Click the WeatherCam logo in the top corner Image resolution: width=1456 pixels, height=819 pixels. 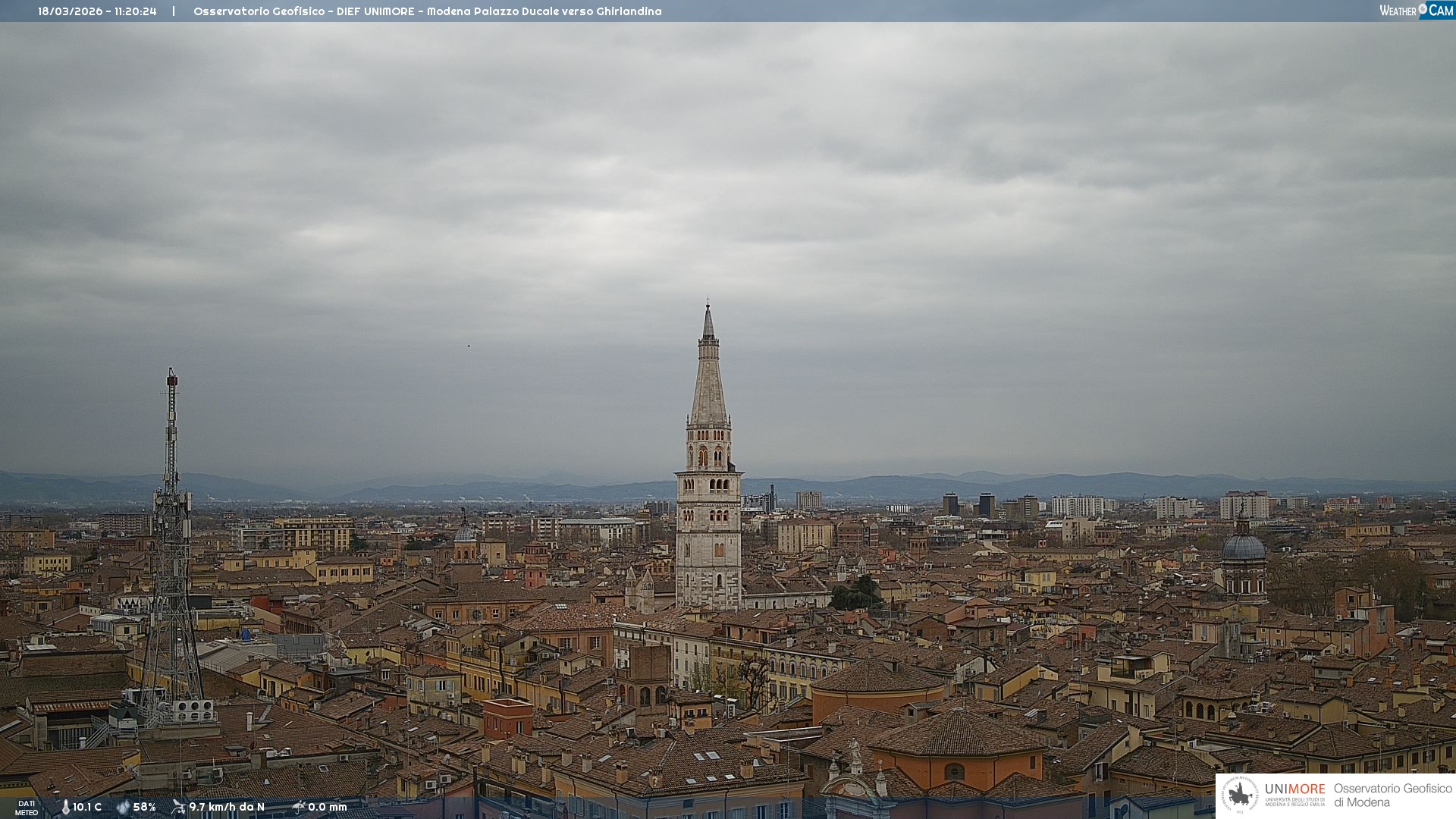click(x=1416, y=11)
